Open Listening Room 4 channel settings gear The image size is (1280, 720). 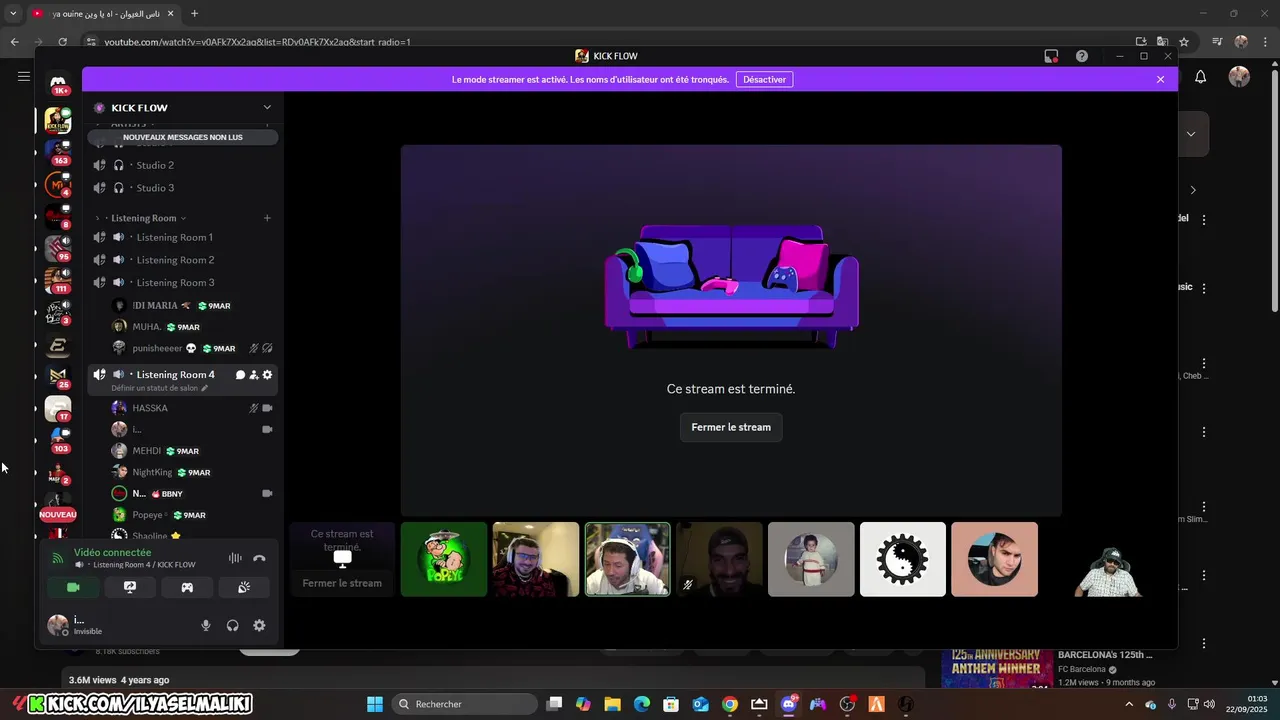pyautogui.click(x=267, y=375)
